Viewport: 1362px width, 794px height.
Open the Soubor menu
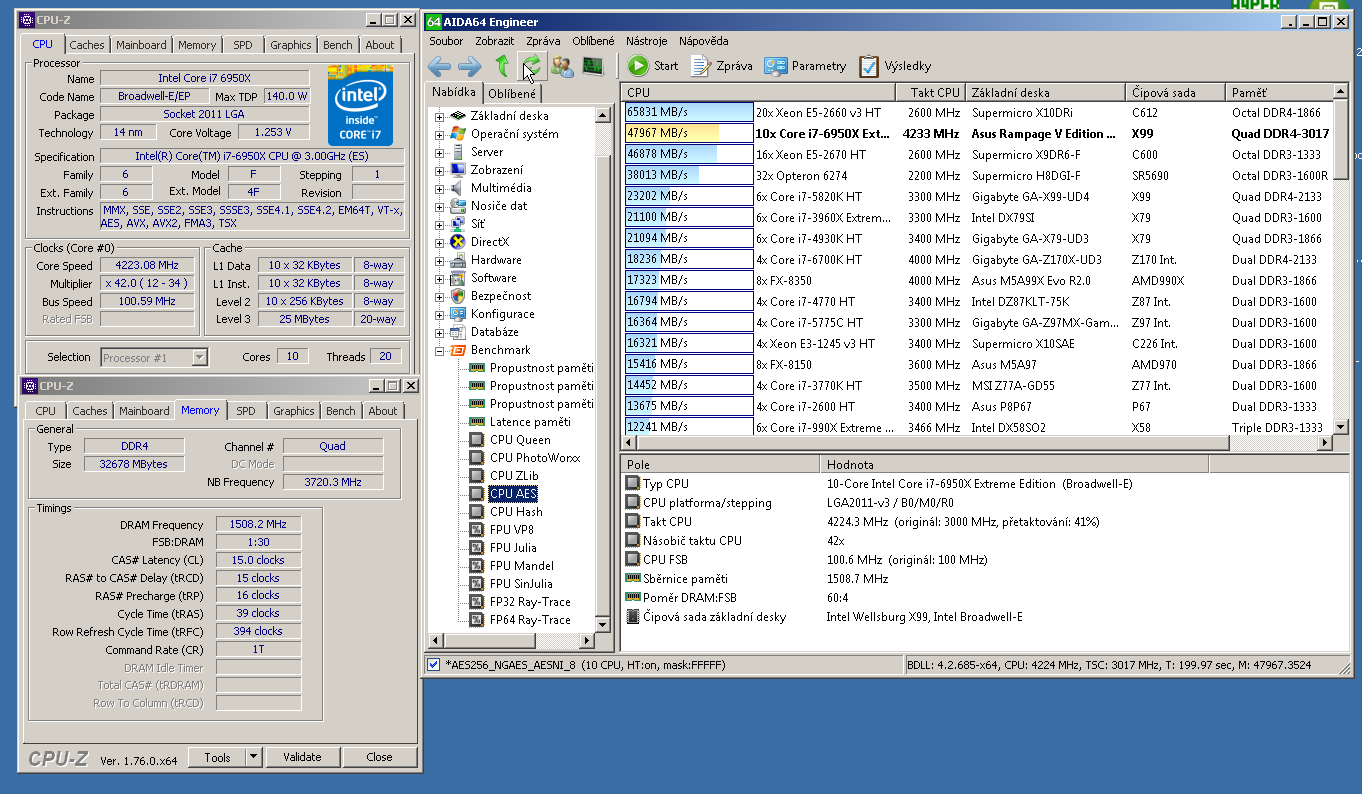tap(446, 41)
